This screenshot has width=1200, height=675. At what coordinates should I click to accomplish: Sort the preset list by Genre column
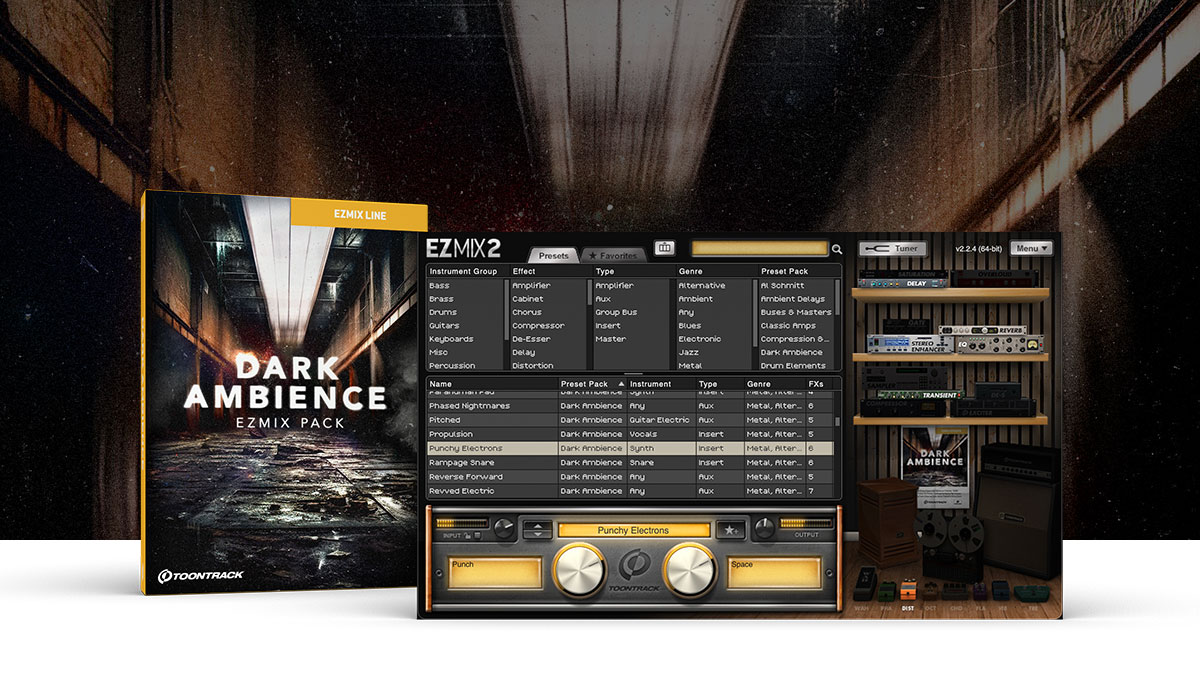pos(774,384)
